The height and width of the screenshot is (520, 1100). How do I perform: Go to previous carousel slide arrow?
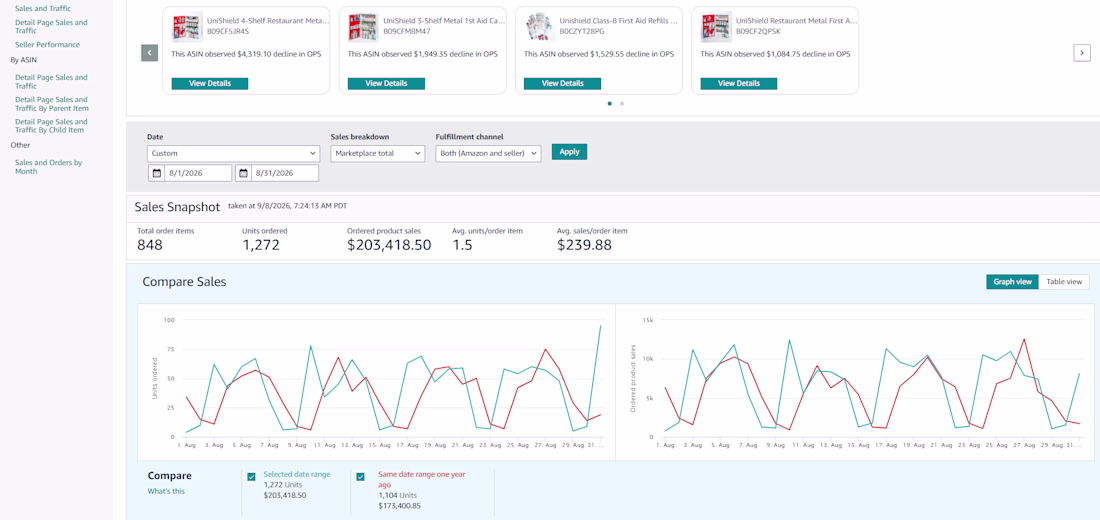(x=149, y=53)
